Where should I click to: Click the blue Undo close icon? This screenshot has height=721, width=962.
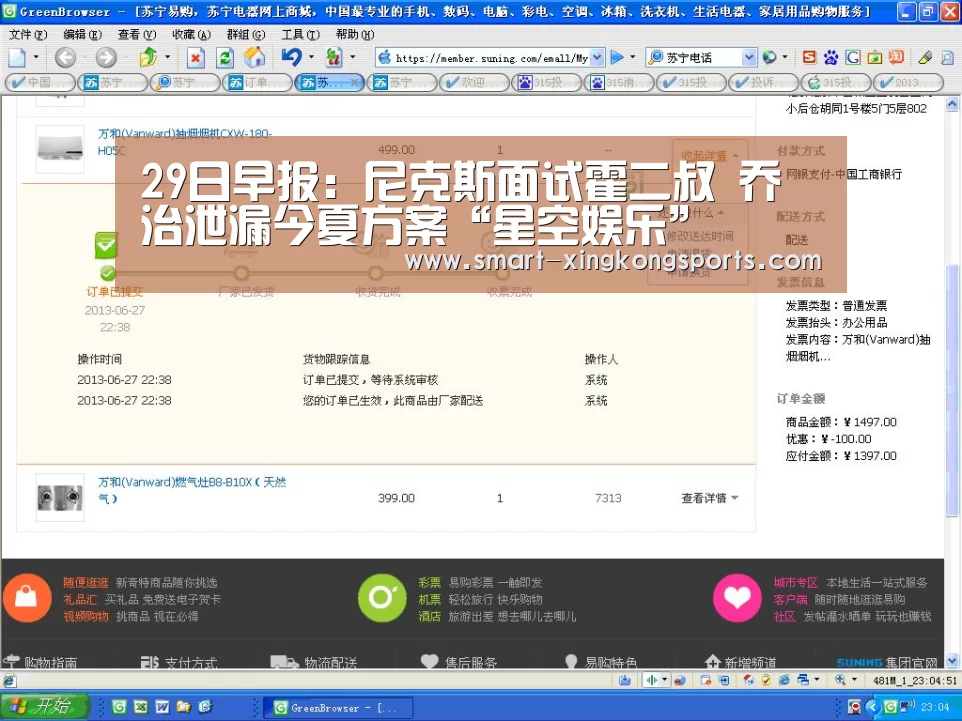tap(291, 57)
